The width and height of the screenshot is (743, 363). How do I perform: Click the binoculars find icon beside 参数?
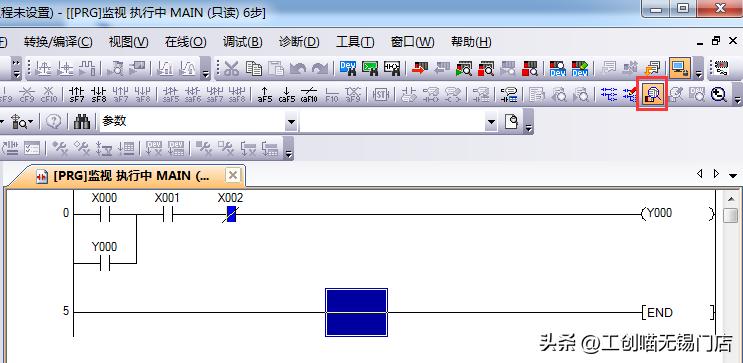(82, 122)
